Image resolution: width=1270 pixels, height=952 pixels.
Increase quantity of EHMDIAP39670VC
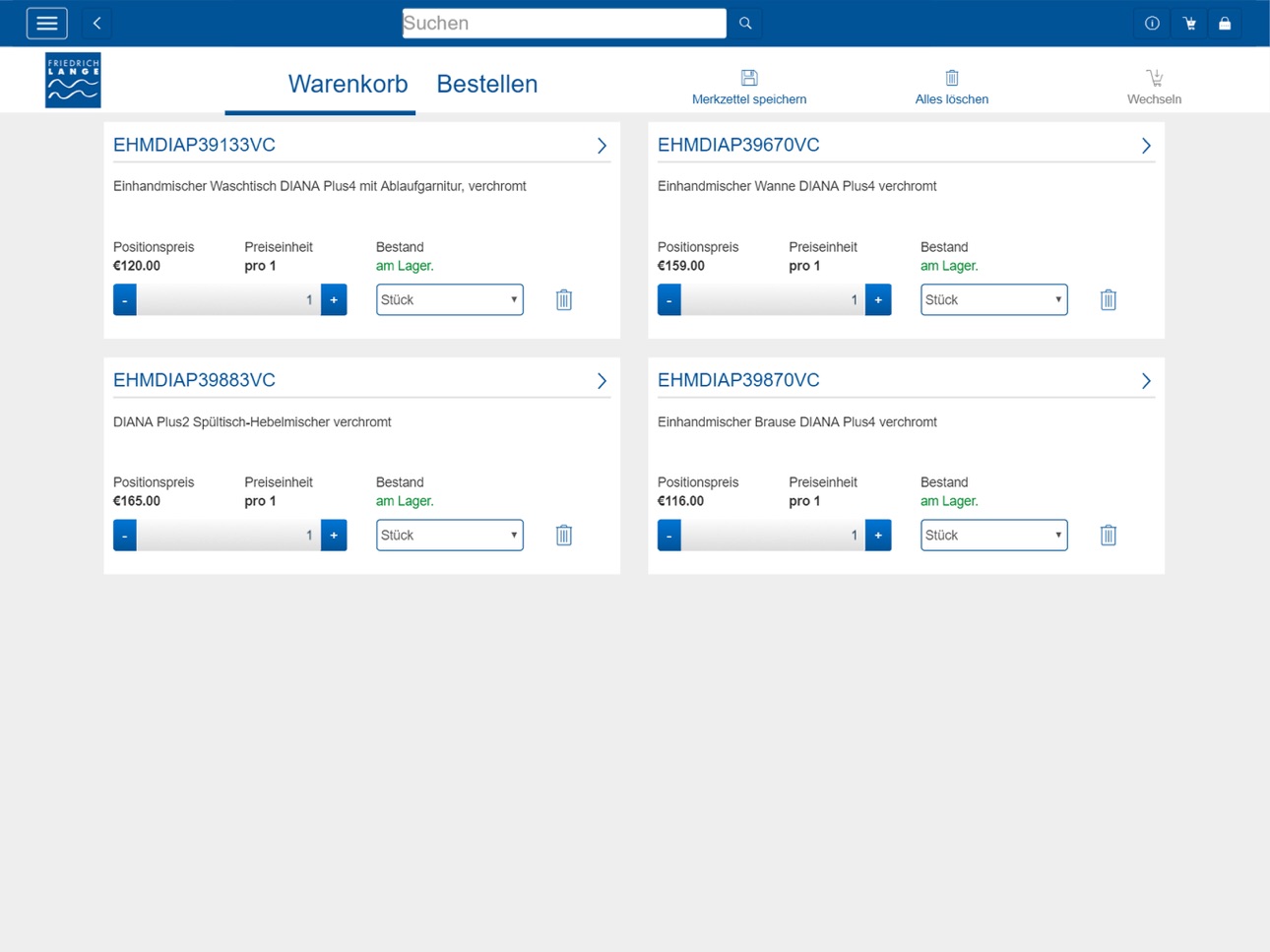(878, 299)
